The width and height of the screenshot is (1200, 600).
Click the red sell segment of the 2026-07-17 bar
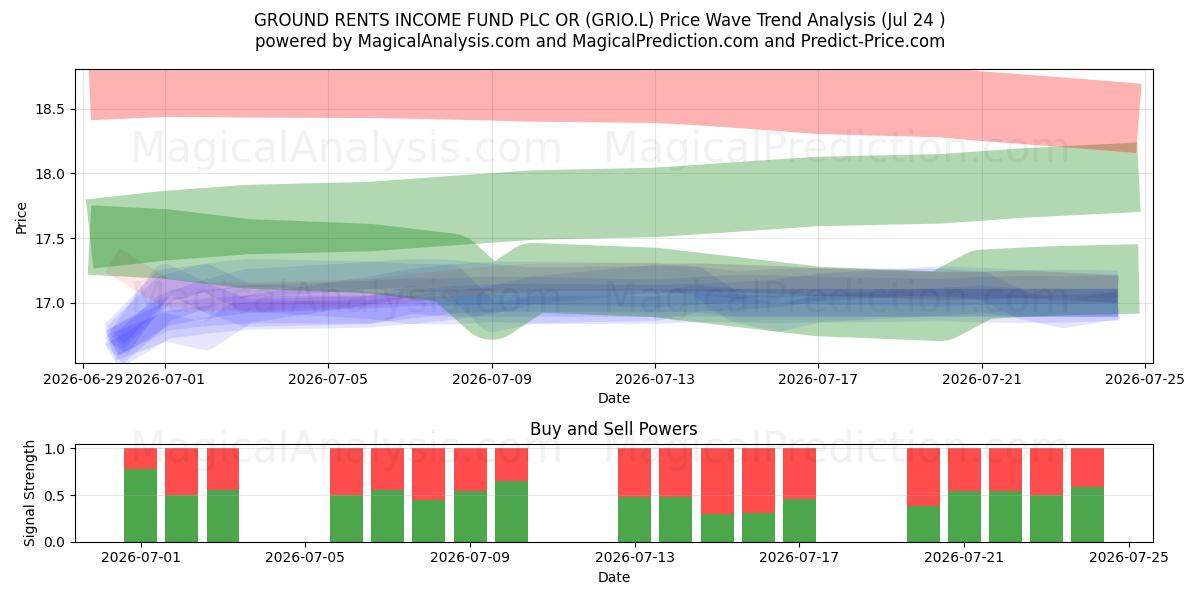tap(800, 474)
